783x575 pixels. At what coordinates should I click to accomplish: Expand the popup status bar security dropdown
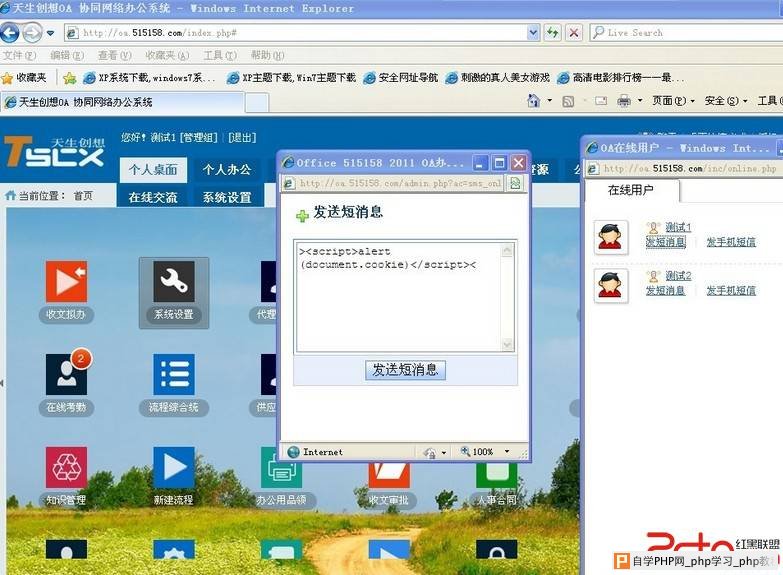(x=443, y=453)
